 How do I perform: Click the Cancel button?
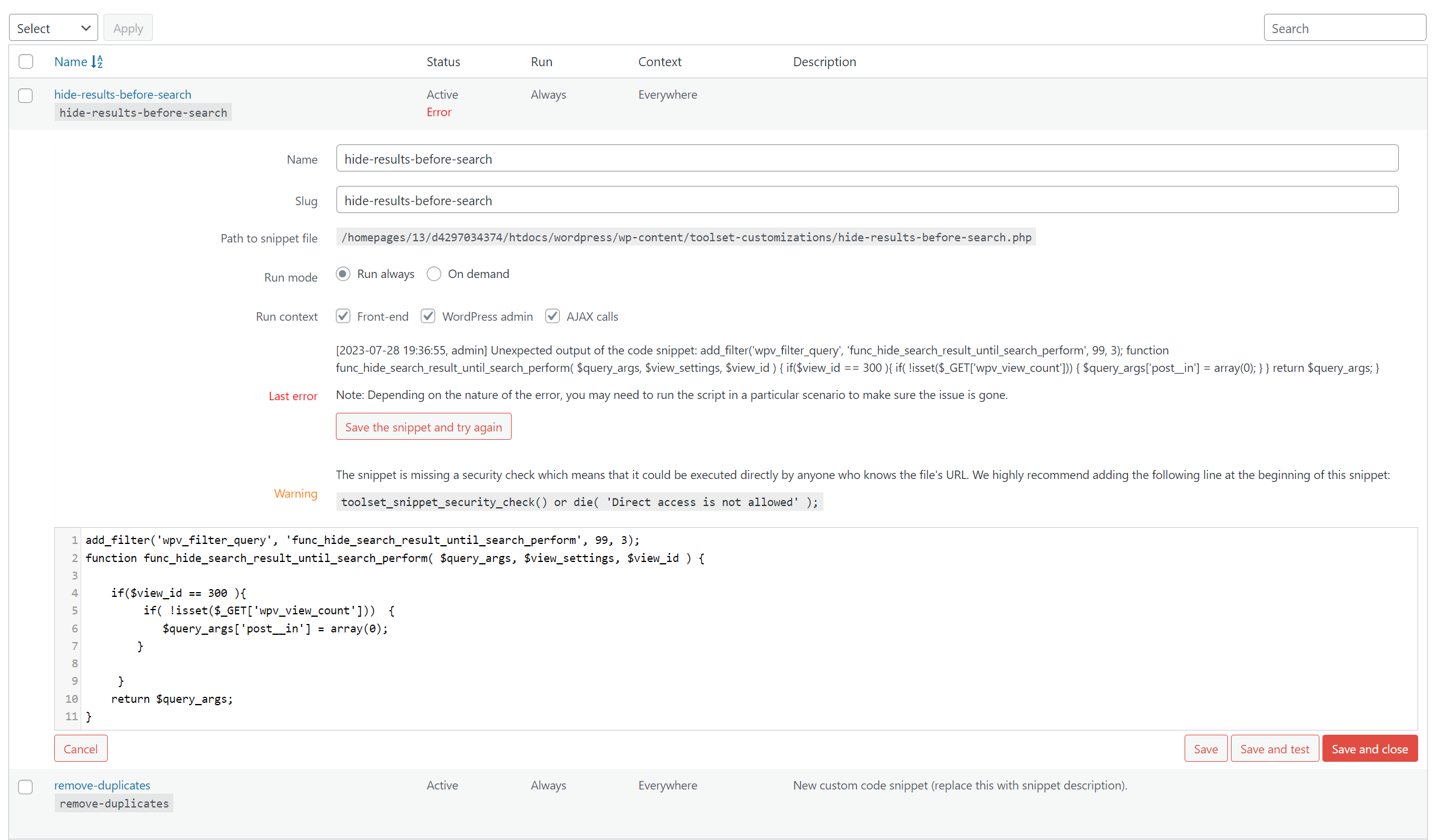(x=81, y=749)
